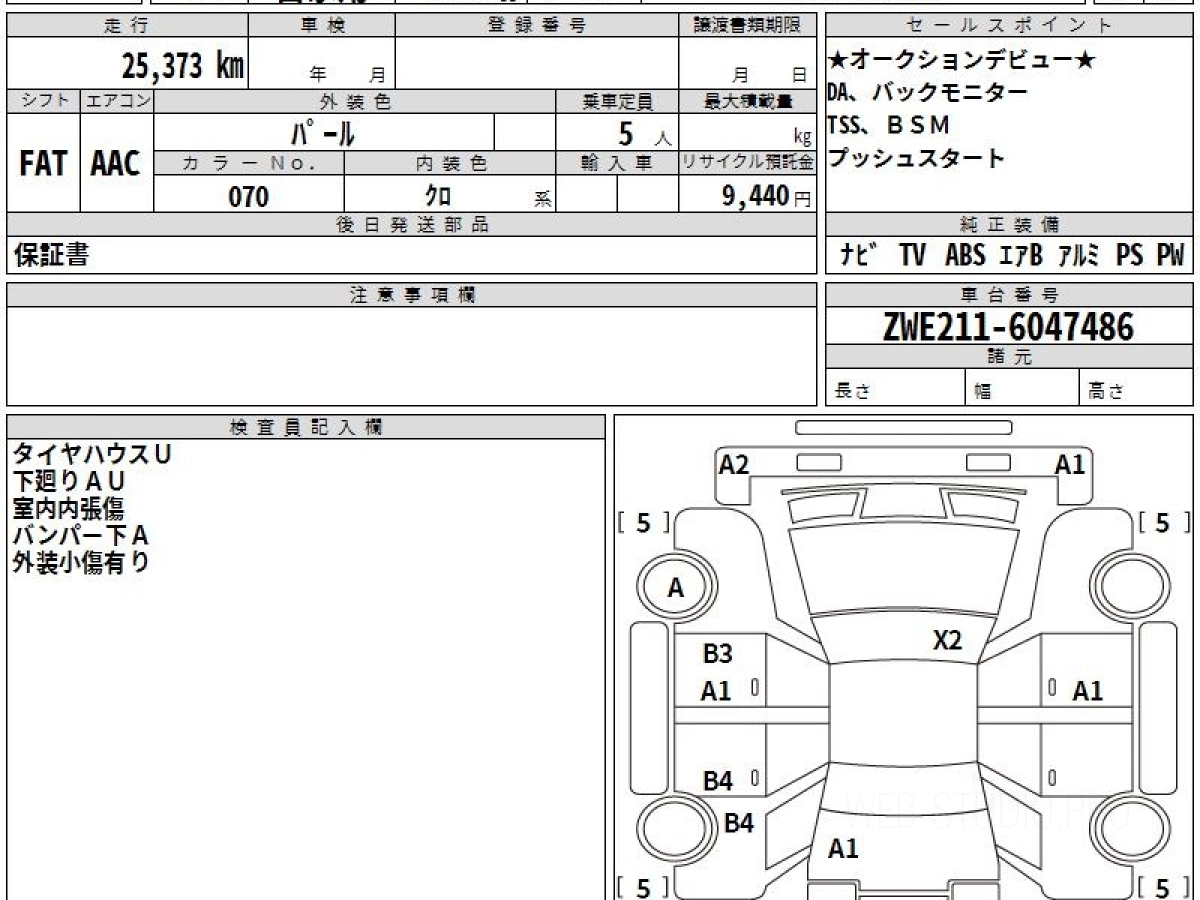Click the 輸入車 header

tap(617, 164)
